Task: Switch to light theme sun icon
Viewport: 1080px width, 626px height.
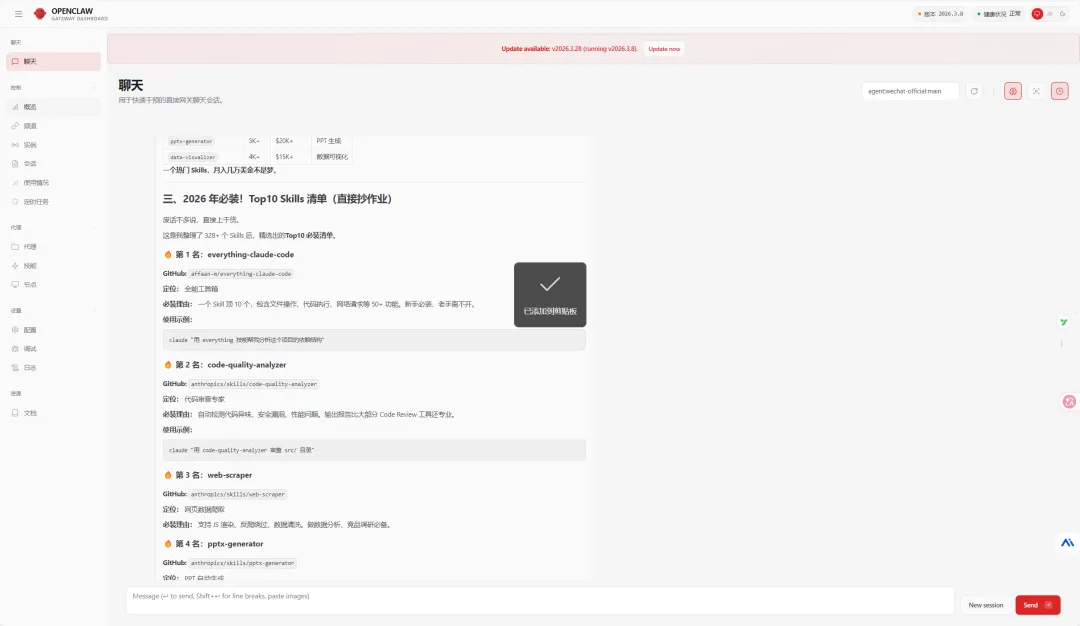Action: point(1050,14)
